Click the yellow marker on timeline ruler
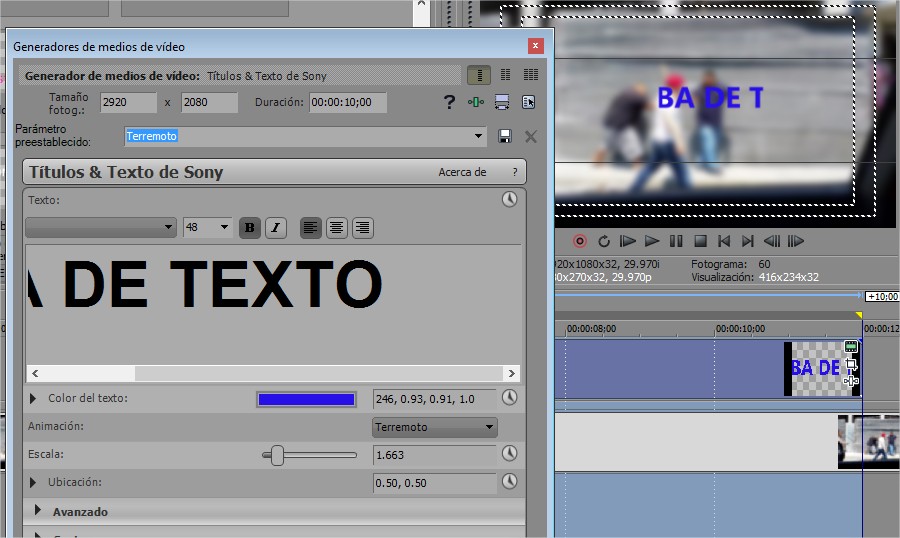The image size is (900, 538). pyautogui.click(x=859, y=315)
